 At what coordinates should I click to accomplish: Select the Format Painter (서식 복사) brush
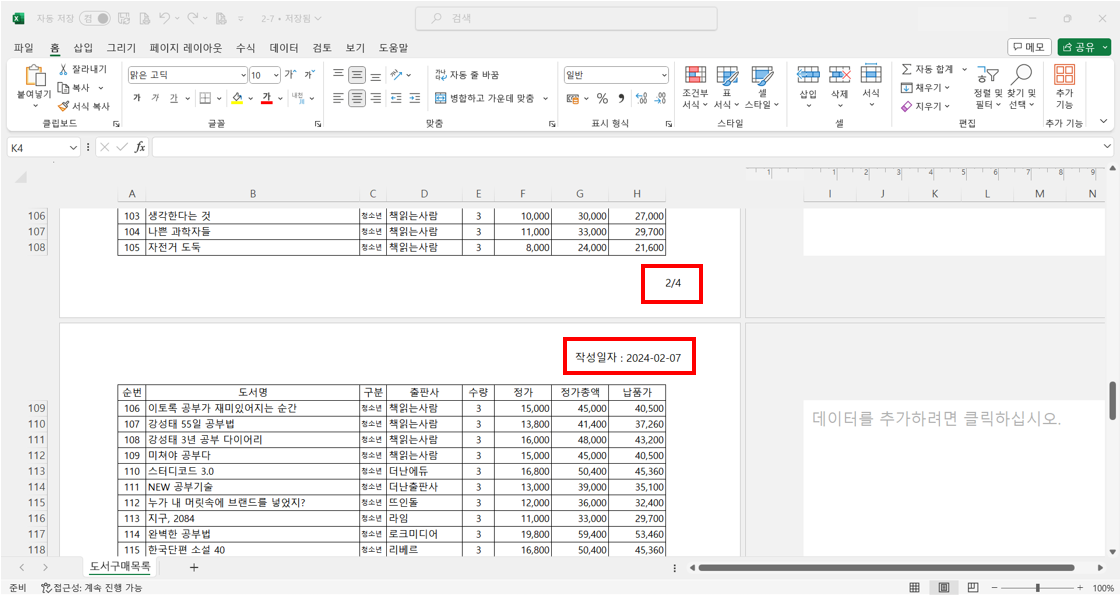coord(63,106)
